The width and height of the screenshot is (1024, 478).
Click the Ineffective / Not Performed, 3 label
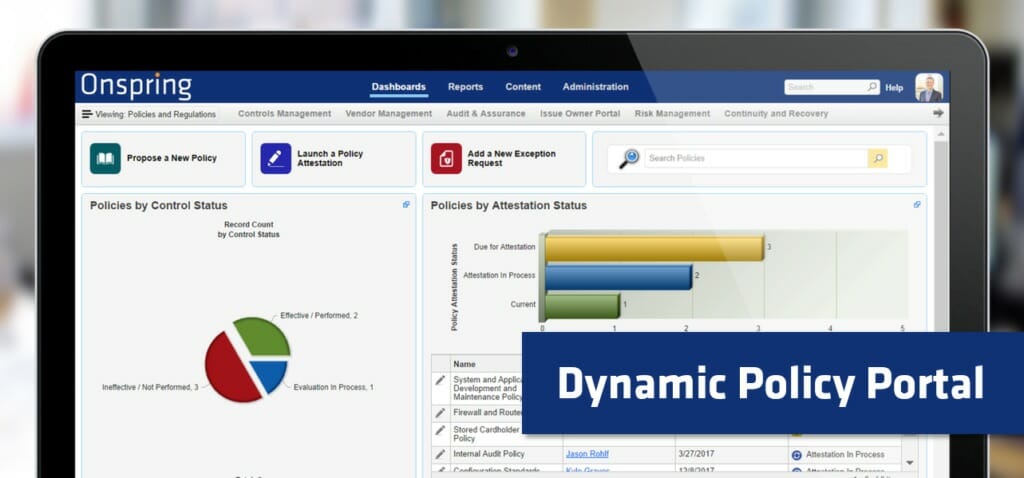coord(150,387)
